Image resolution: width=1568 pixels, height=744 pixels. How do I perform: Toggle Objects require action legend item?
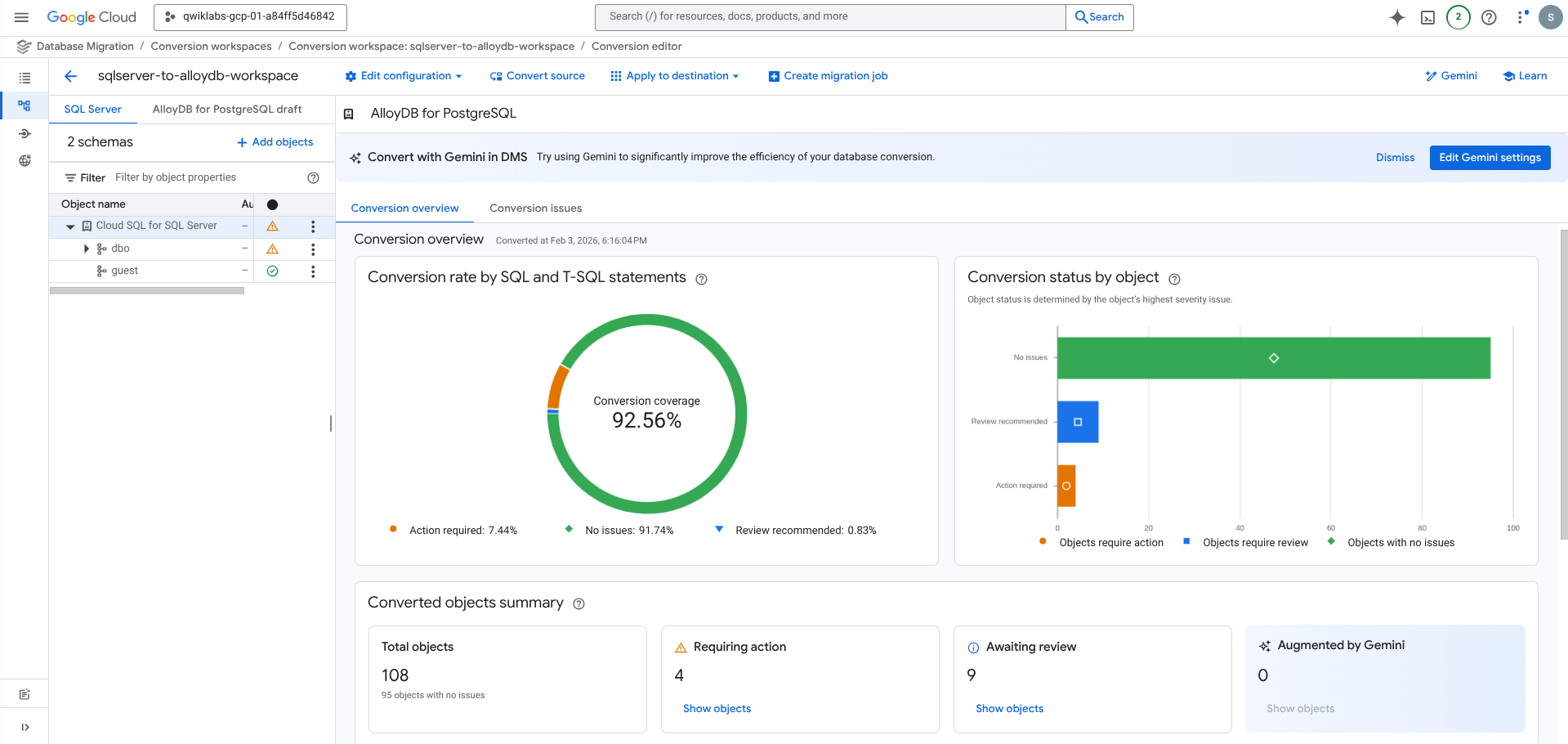tap(1101, 543)
